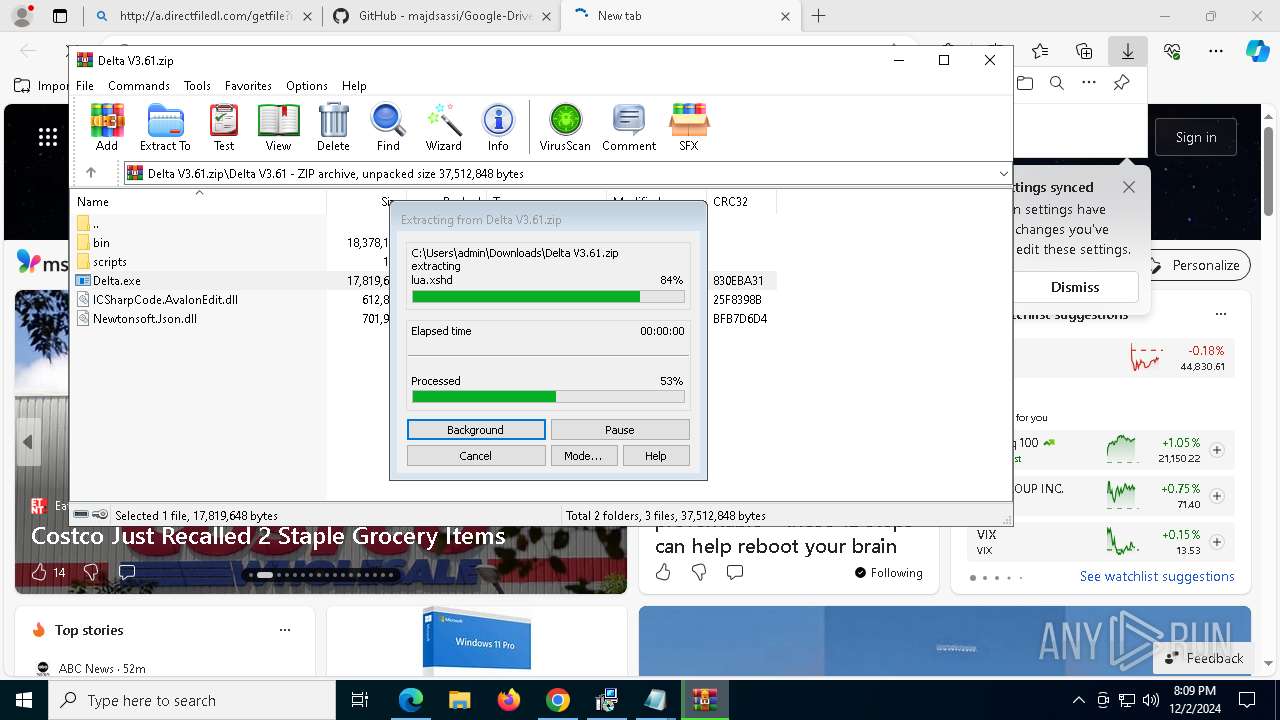The width and height of the screenshot is (1280, 720).
Task: Open the taskbar volume icon
Action: (x=1151, y=700)
